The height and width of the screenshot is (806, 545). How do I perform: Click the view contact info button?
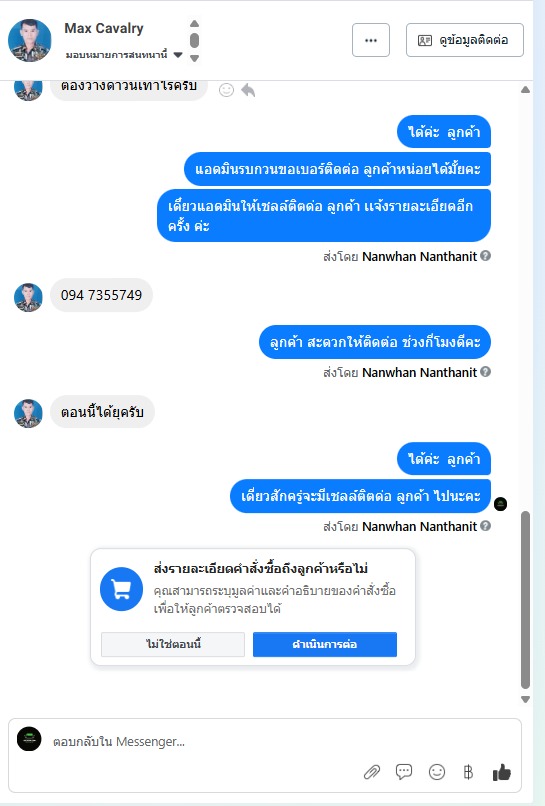(465, 40)
